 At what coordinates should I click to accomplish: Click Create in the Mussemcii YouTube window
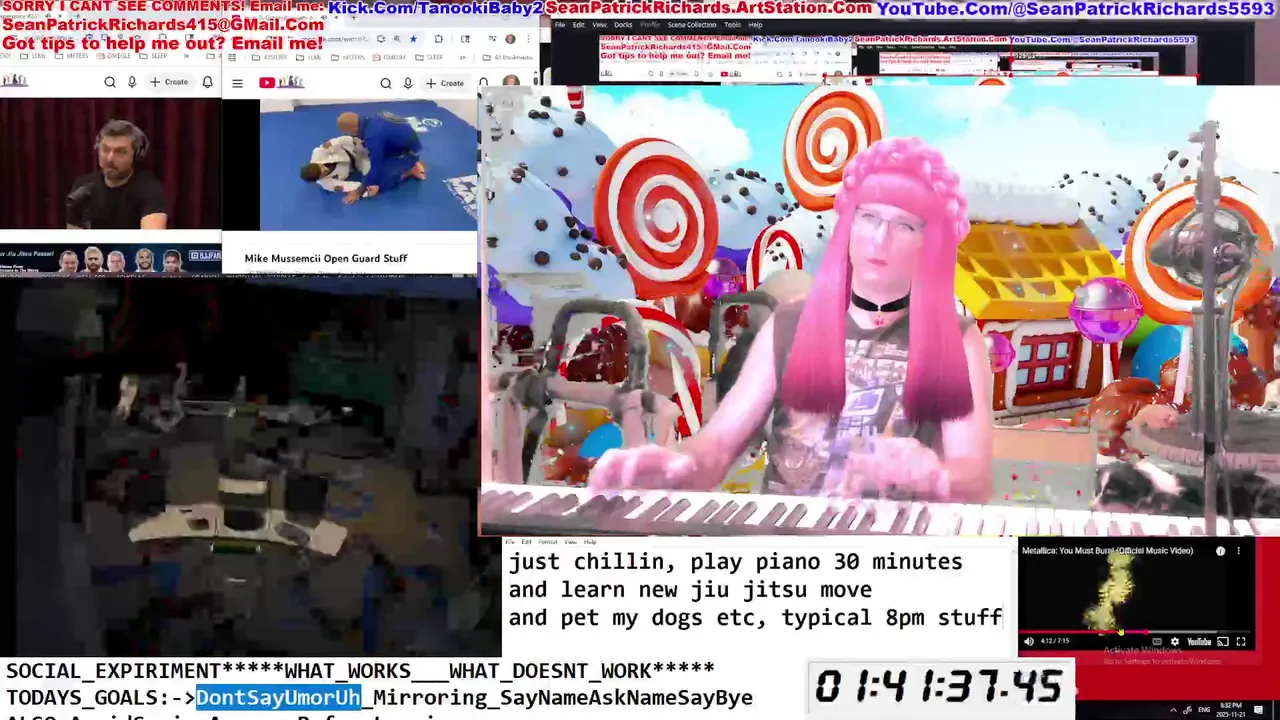click(445, 83)
